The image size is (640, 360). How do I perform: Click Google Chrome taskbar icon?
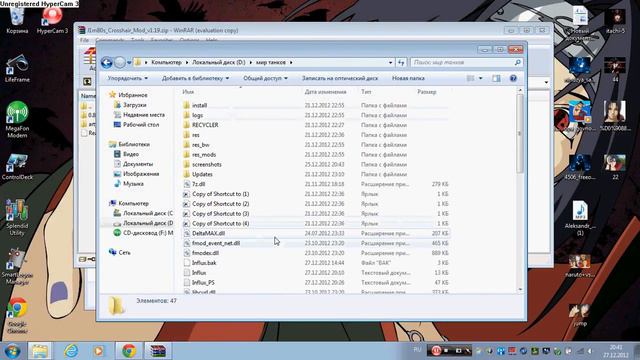[x=129, y=351]
